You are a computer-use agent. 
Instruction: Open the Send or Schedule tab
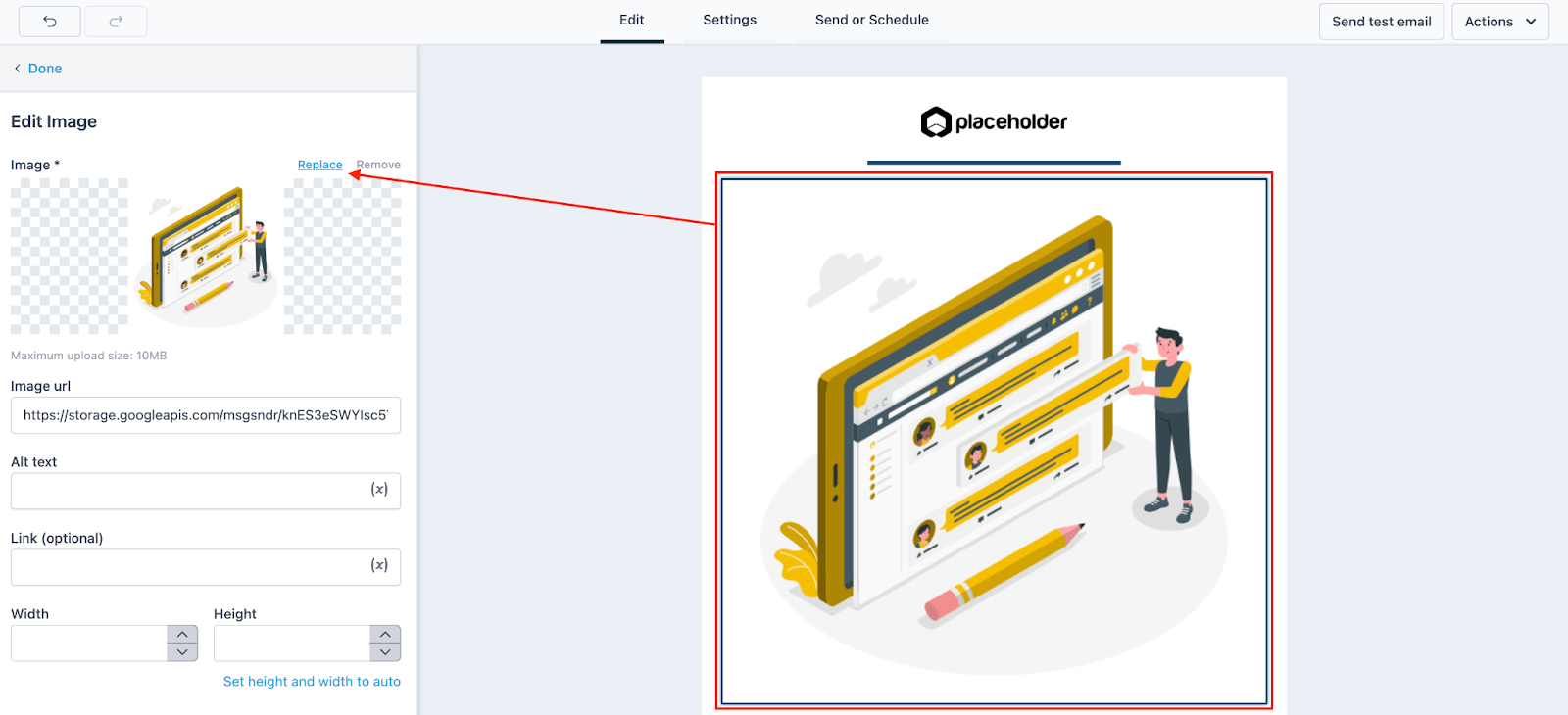click(x=871, y=21)
